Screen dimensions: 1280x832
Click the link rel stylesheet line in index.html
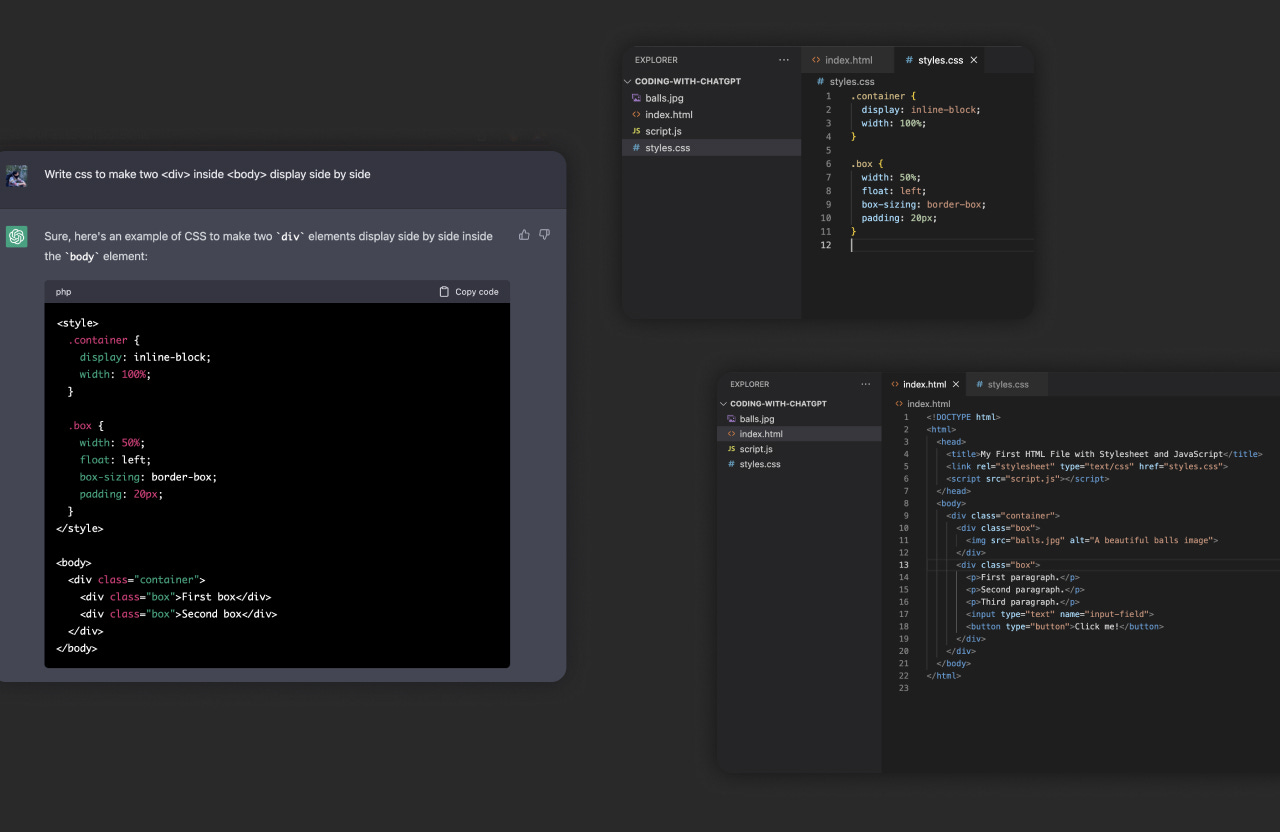pos(1087,466)
